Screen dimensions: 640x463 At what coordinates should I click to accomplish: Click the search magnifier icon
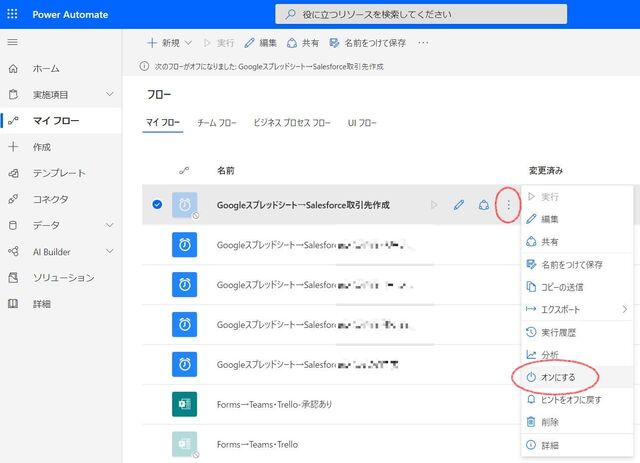coord(290,14)
